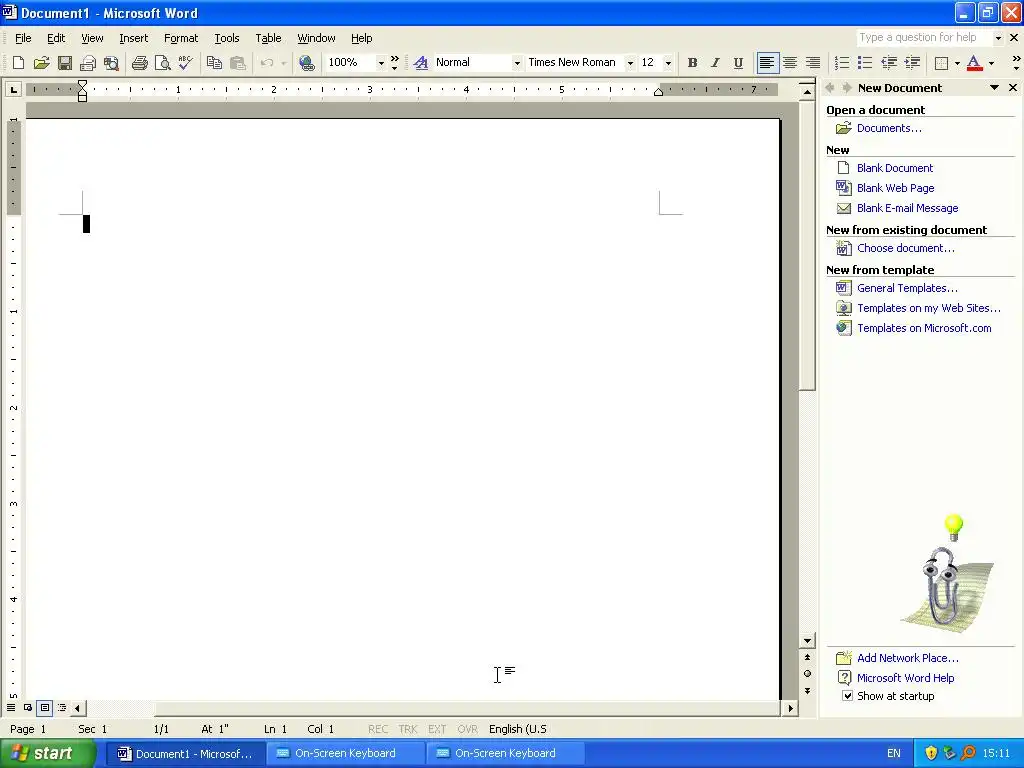Open the Insert menu
This screenshot has height=768, width=1024.
[x=133, y=38]
